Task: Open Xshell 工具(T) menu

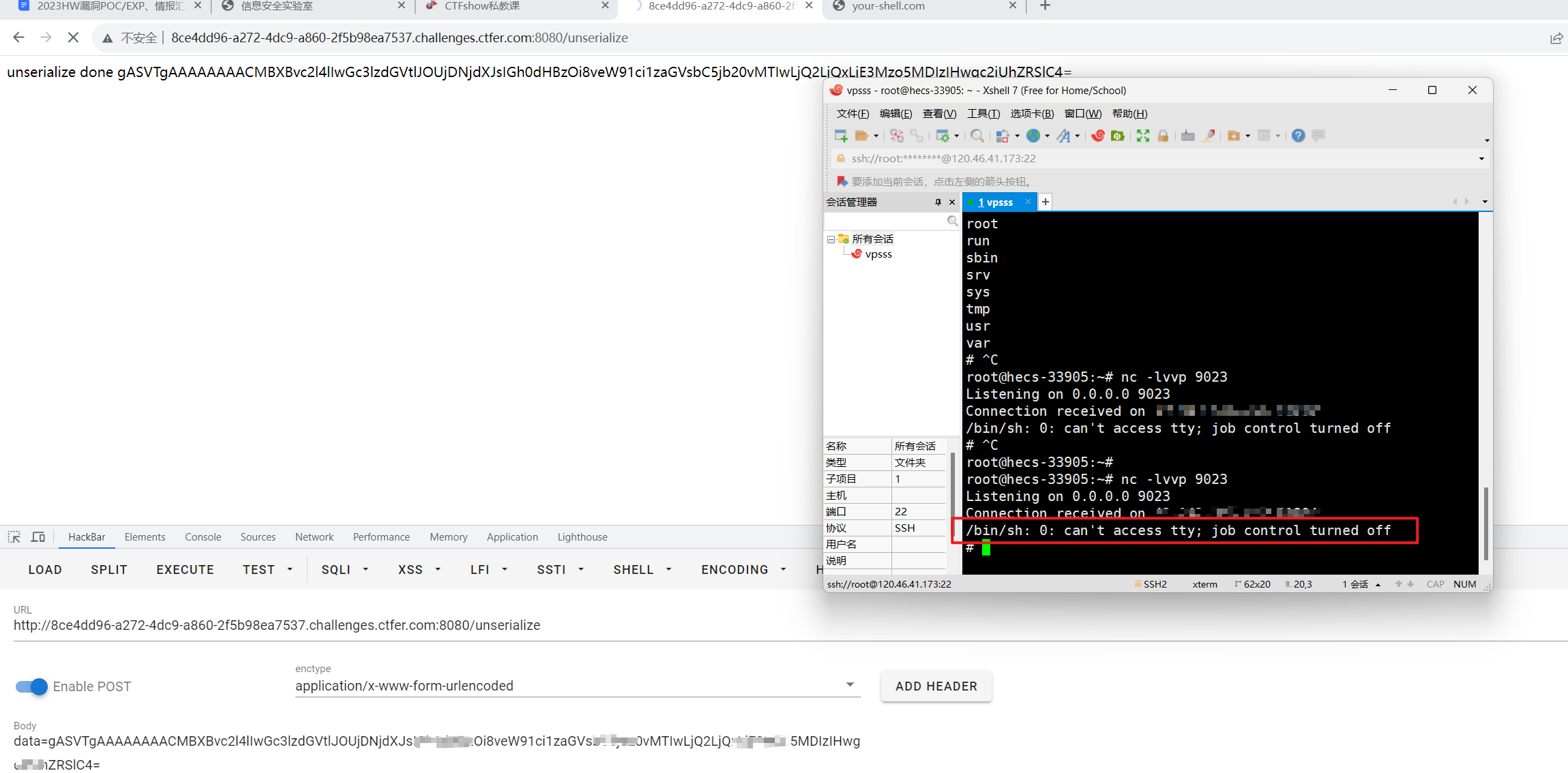Action: coord(983,114)
